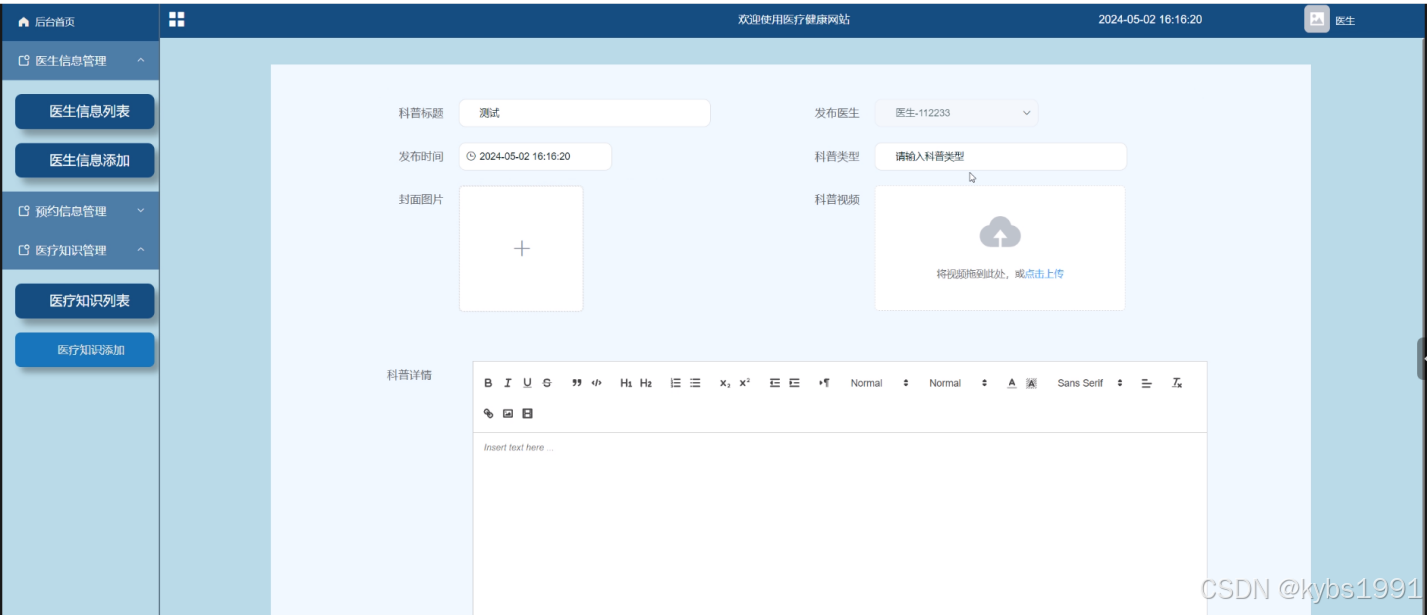Add a cover image with plus box

521,248
